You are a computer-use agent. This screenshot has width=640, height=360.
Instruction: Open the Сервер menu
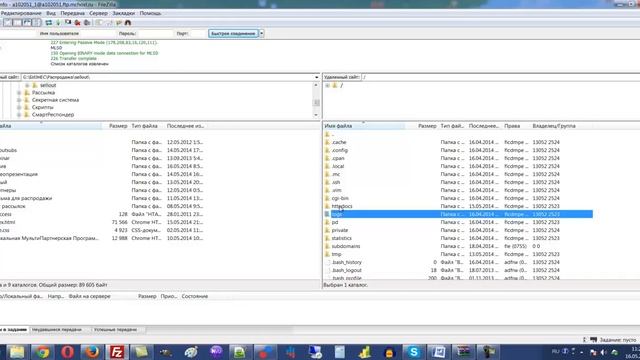[x=98, y=13]
